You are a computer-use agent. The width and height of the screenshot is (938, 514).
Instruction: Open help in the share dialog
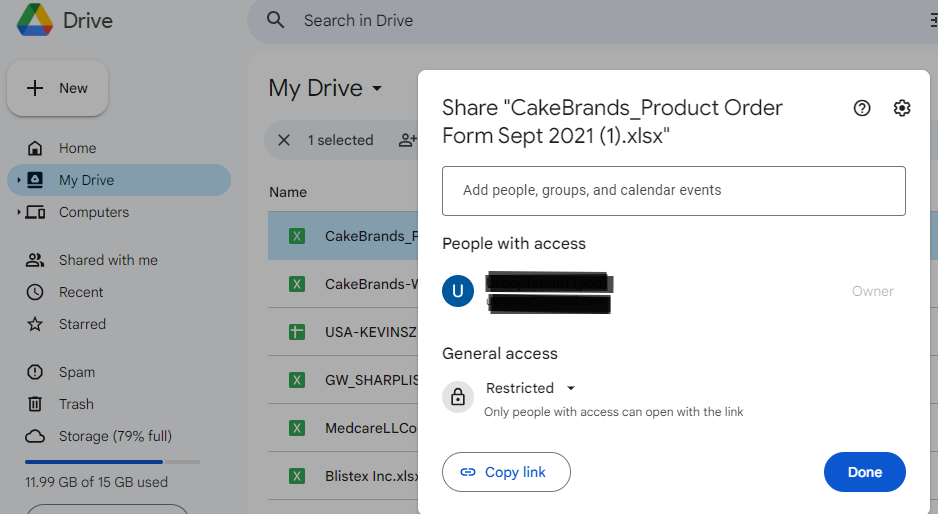pyautogui.click(x=861, y=108)
